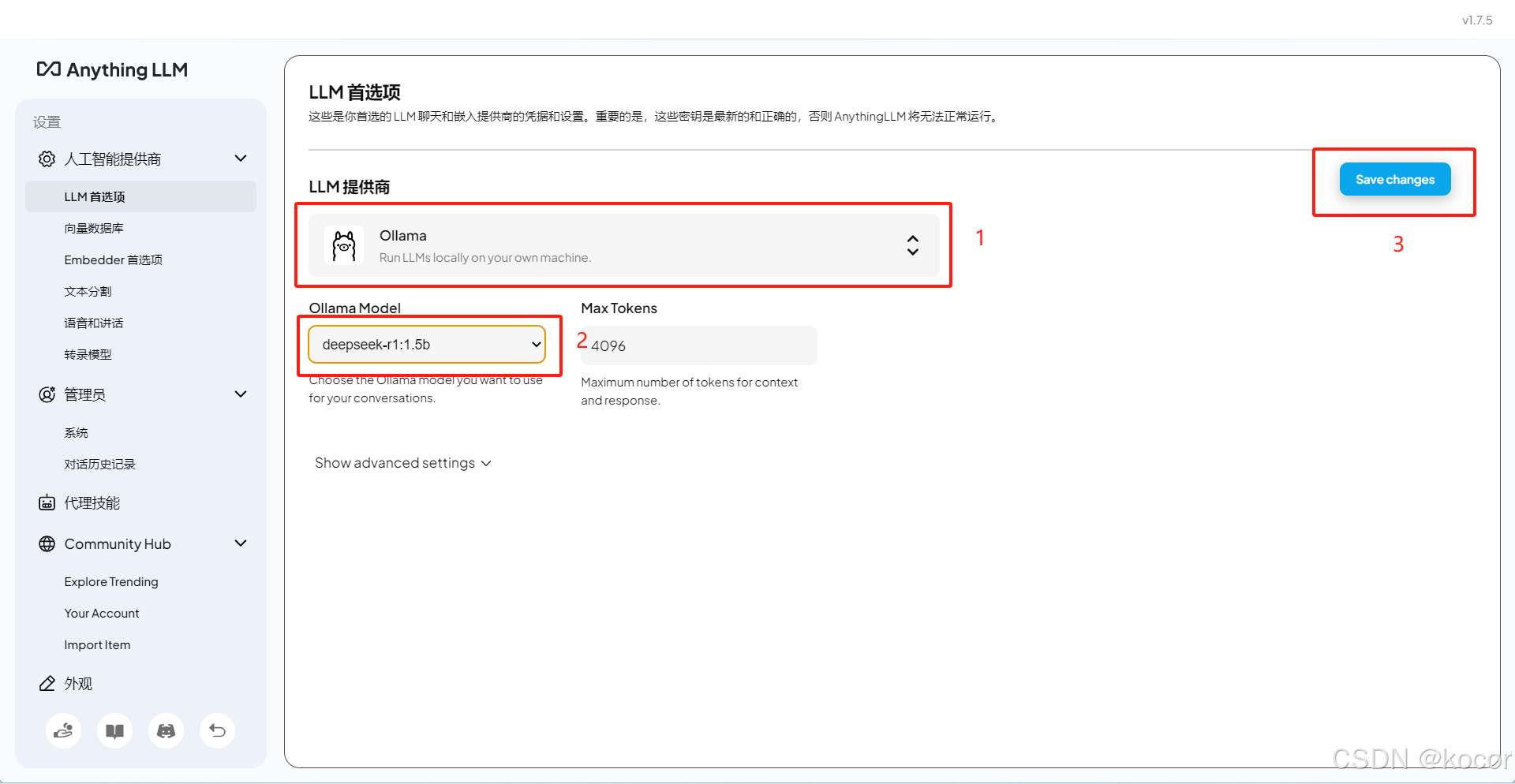
Task: Collapse the 管理员 section chevron
Action: tap(241, 394)
